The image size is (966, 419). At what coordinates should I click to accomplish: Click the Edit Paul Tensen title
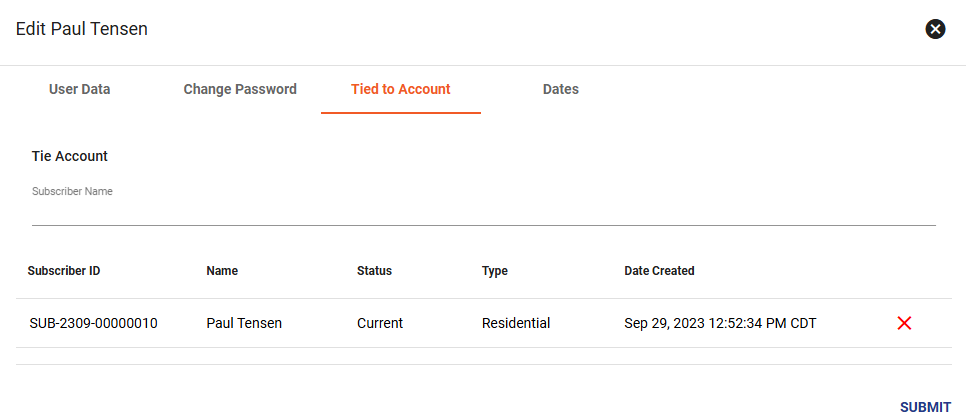coord(81,29)
